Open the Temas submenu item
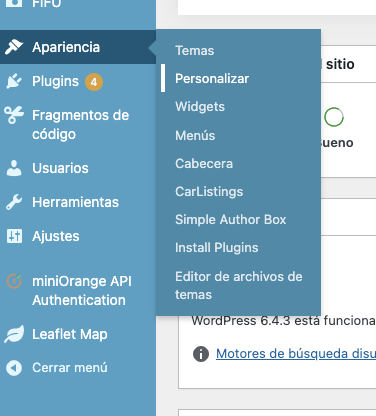 tap(195, 51)
